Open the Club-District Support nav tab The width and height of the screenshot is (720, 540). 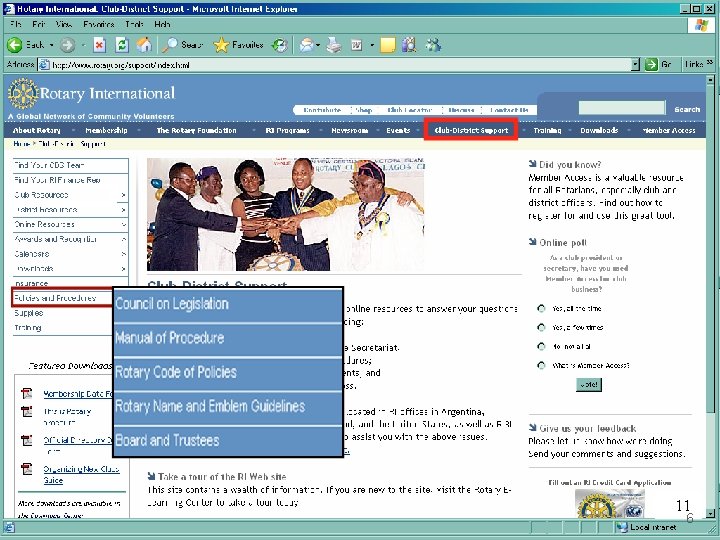point(471,130)
